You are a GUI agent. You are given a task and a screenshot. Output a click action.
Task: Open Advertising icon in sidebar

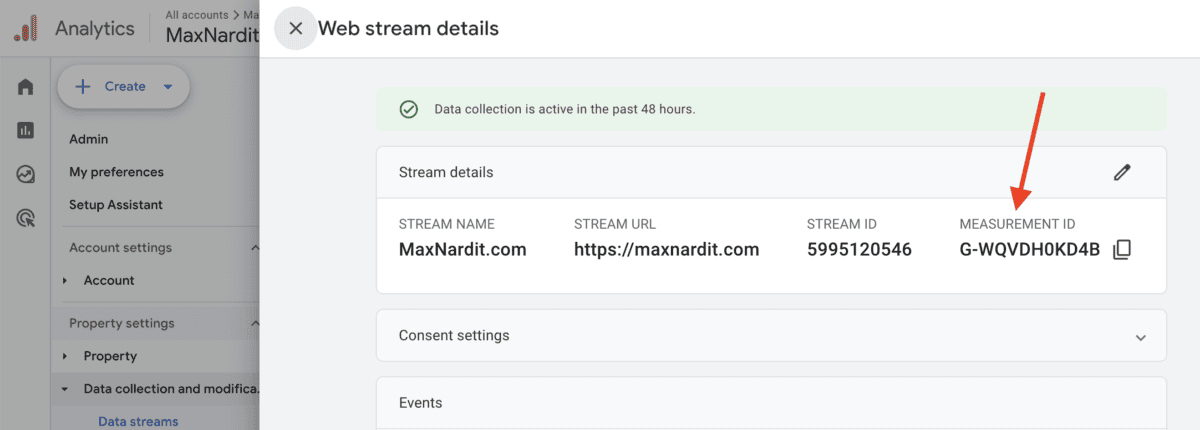26,217
